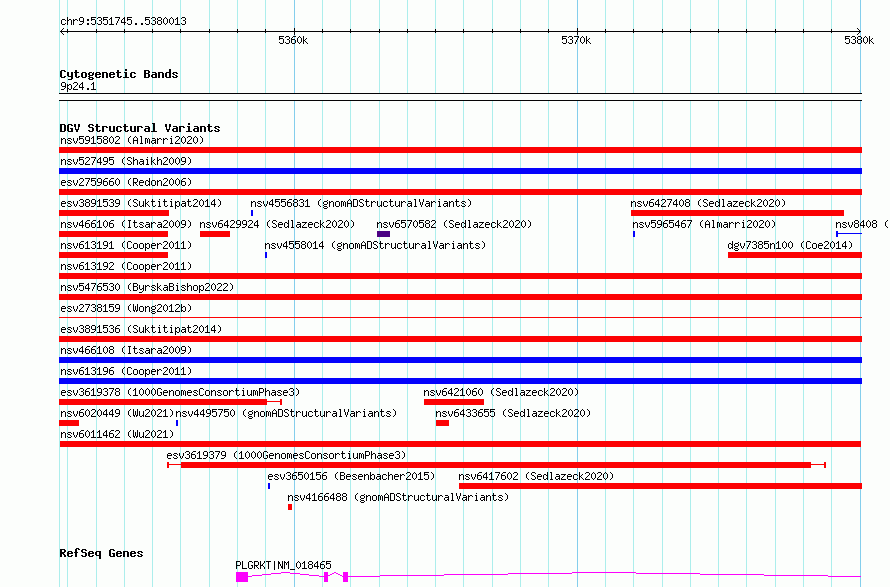Click the nsv5915802 (Almarri2020) variant label
The width and height of the screenshot is (890, 587).
click(x=132, y=140)
